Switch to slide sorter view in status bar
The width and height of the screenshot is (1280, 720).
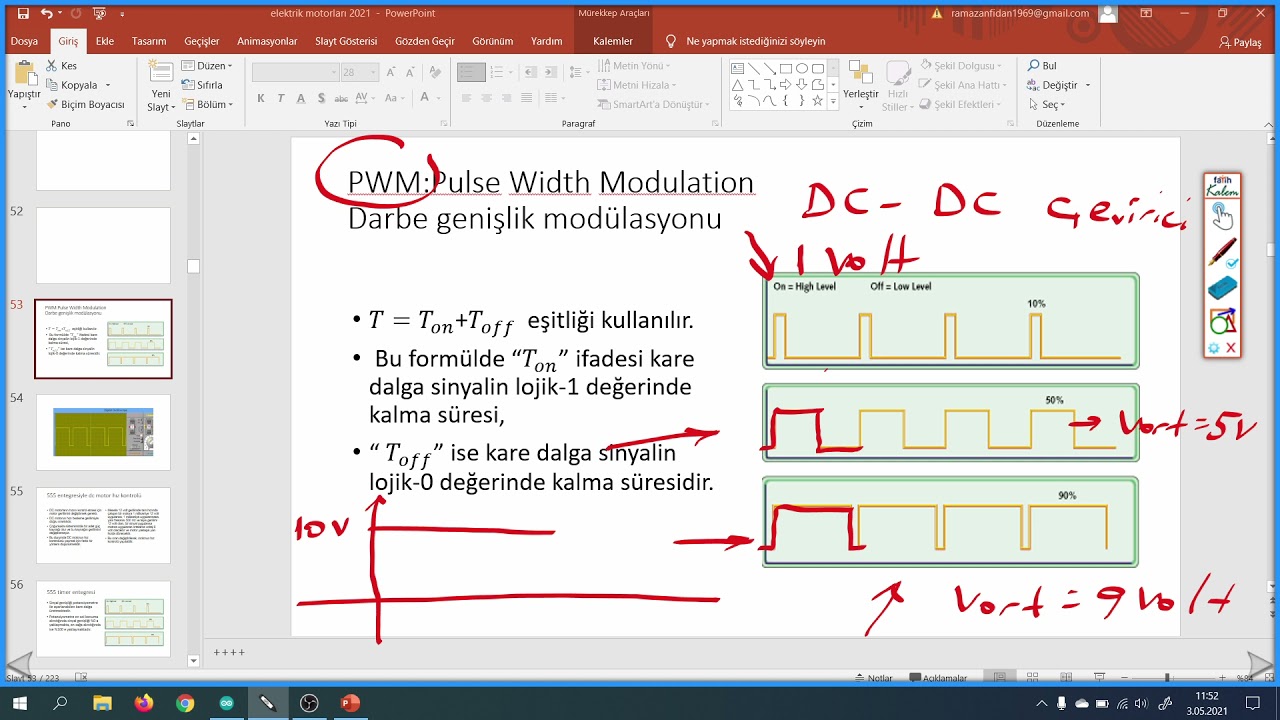(x=1030, y=678)
